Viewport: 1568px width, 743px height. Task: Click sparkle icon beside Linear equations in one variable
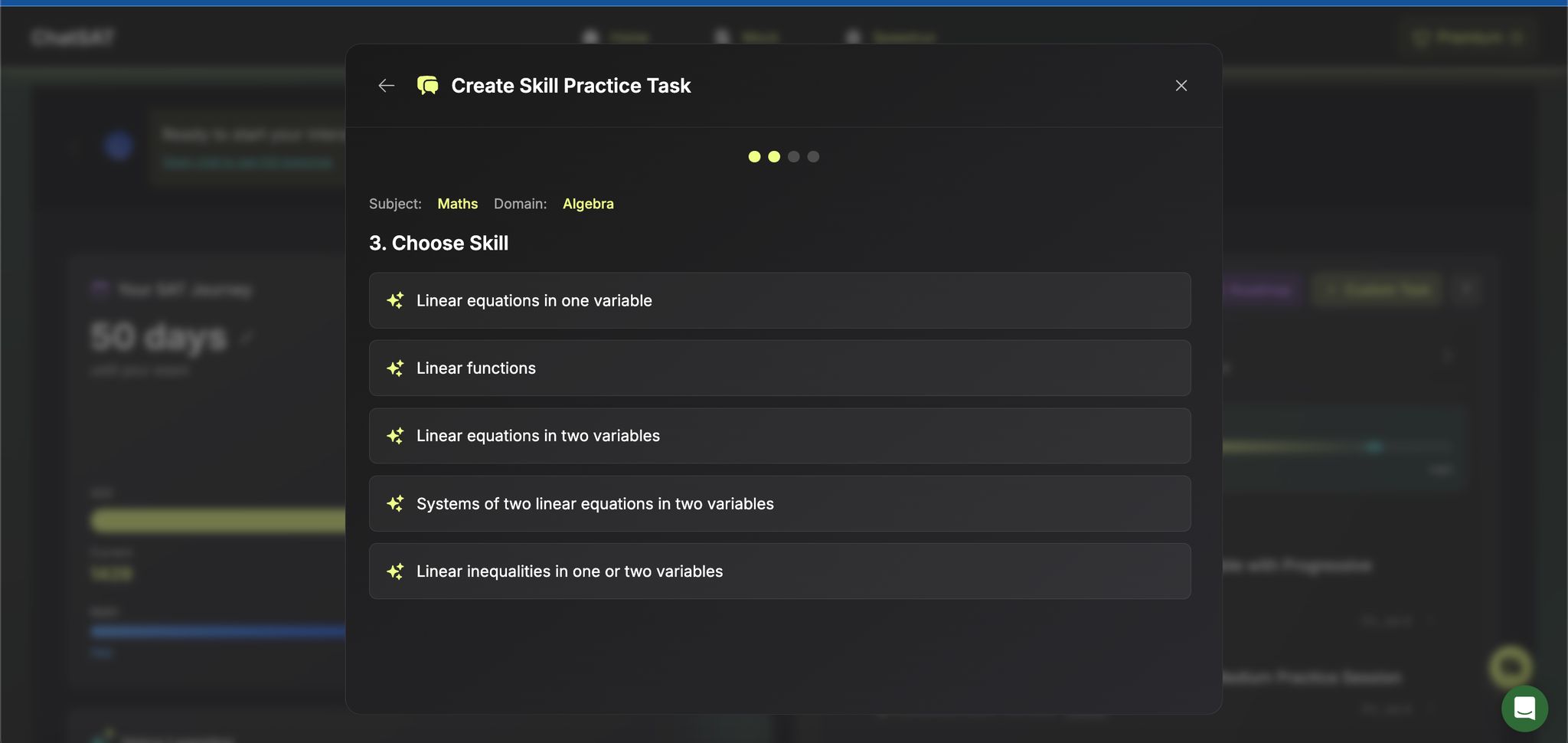point(395,300)
